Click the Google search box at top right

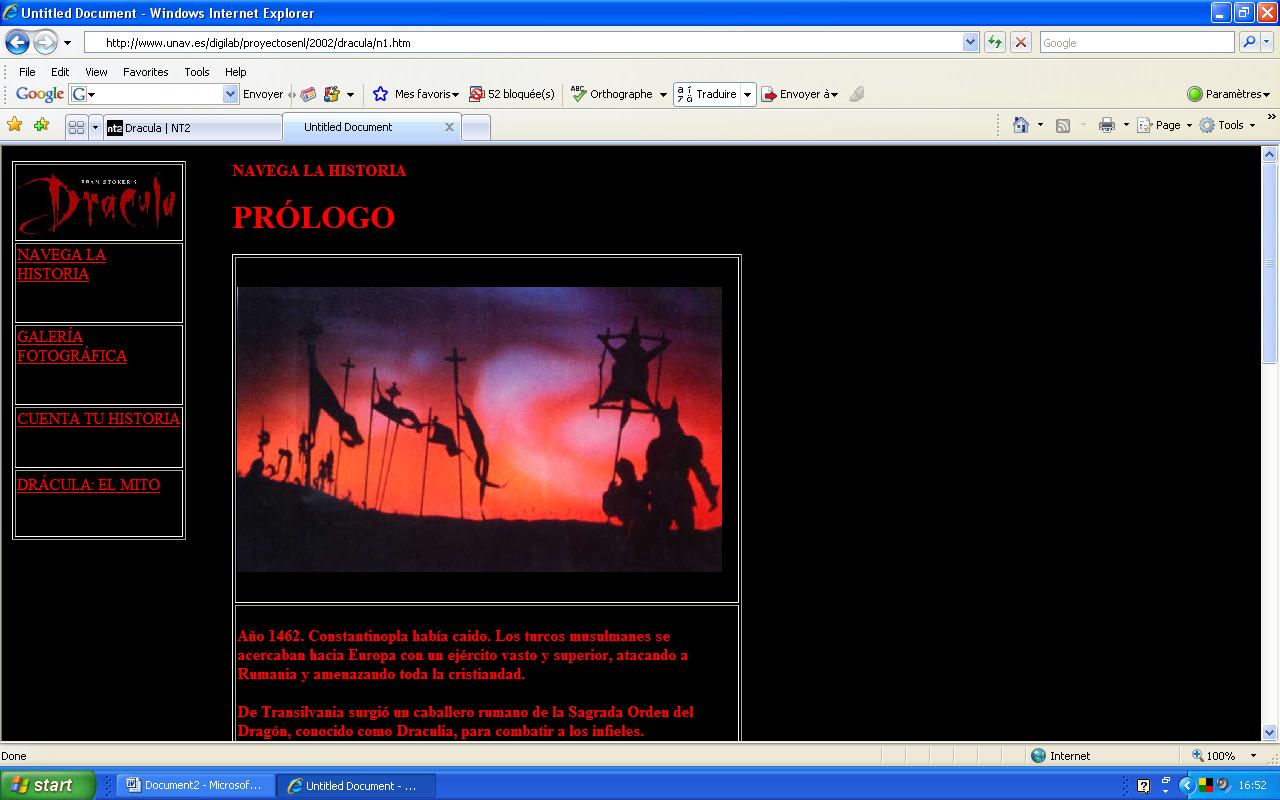click(x=1136, y=43)
